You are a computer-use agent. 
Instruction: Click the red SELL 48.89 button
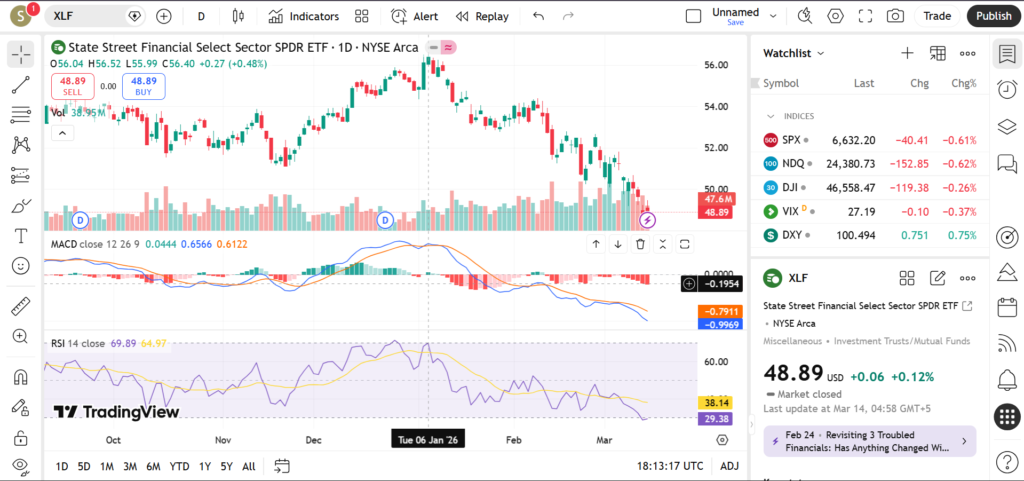[73, 86]
